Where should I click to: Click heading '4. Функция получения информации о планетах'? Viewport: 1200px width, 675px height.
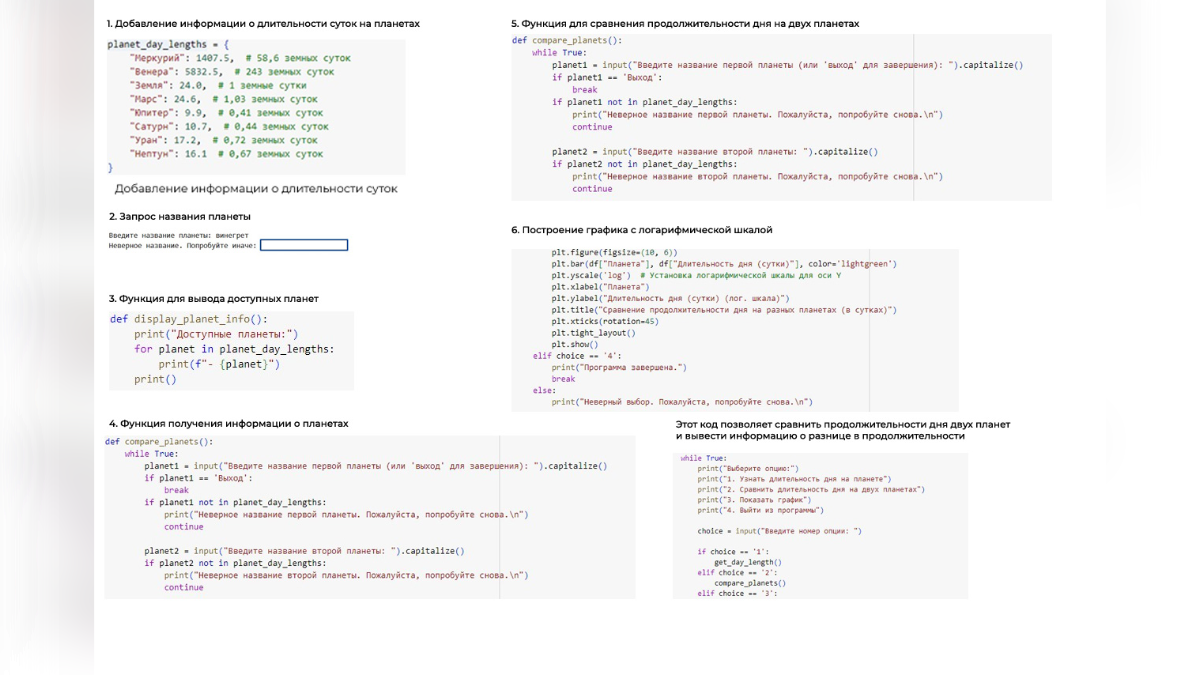(x=229, y=423)
